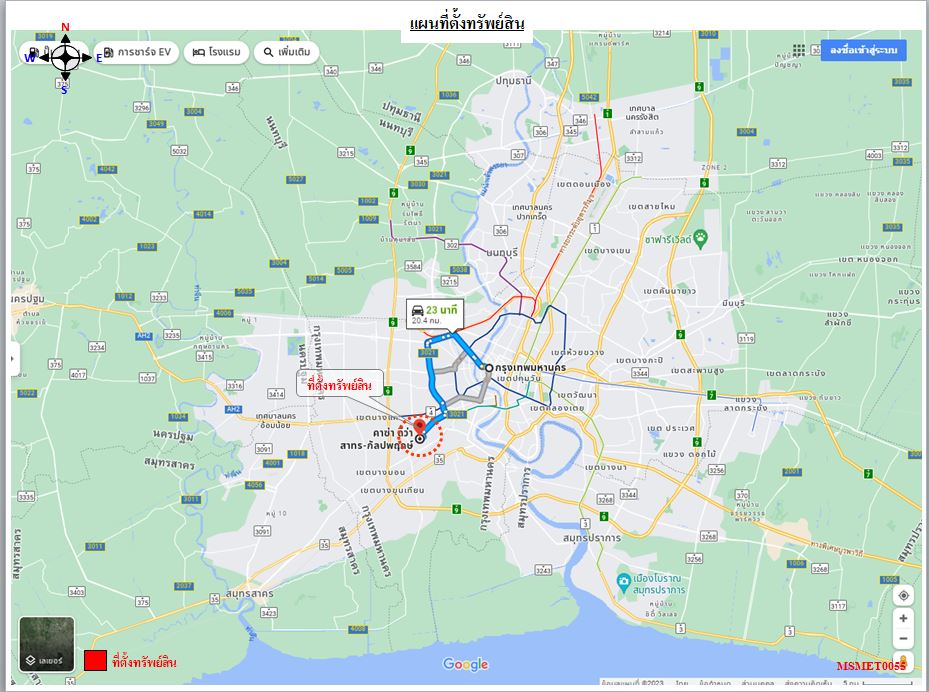Expand the collapsed side panel arrow
This screenshot has height=692, width=929.
(x=14, y=359)
